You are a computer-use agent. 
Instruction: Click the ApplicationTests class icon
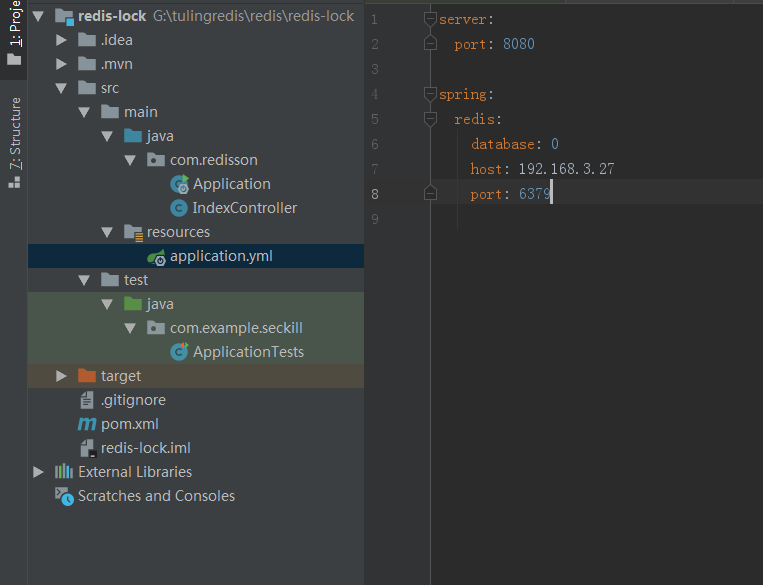179,351
